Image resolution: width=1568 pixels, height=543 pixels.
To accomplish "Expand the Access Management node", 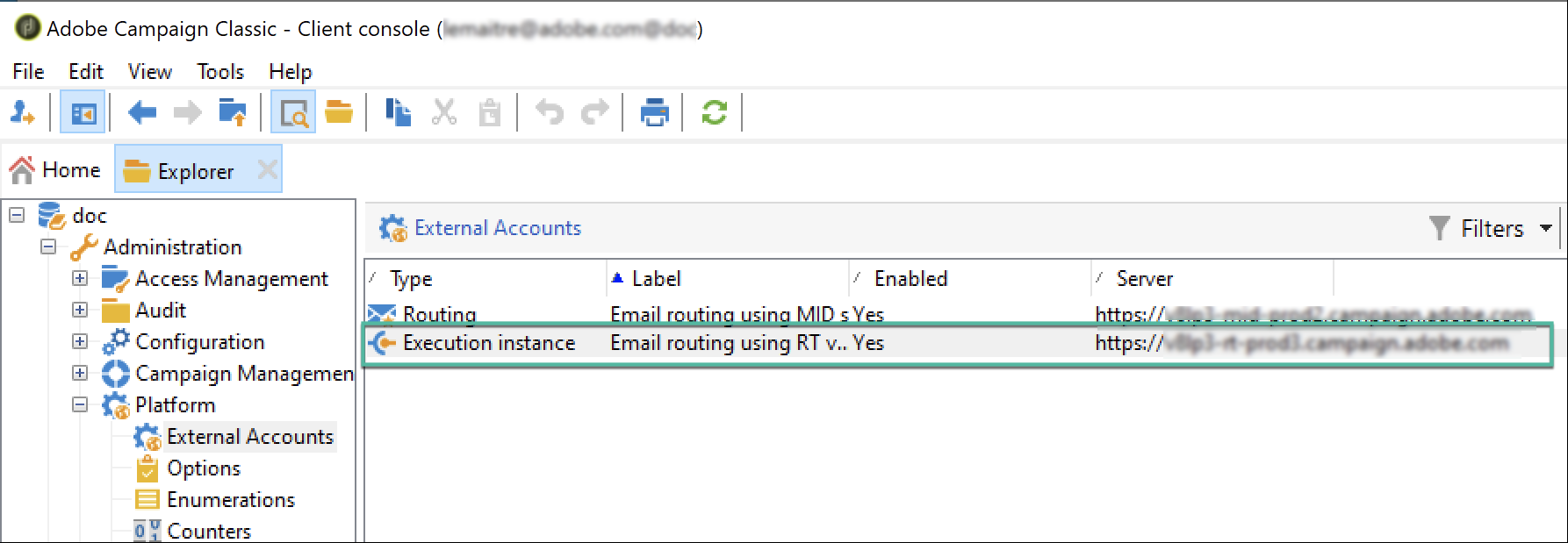I will click(80, 278).
